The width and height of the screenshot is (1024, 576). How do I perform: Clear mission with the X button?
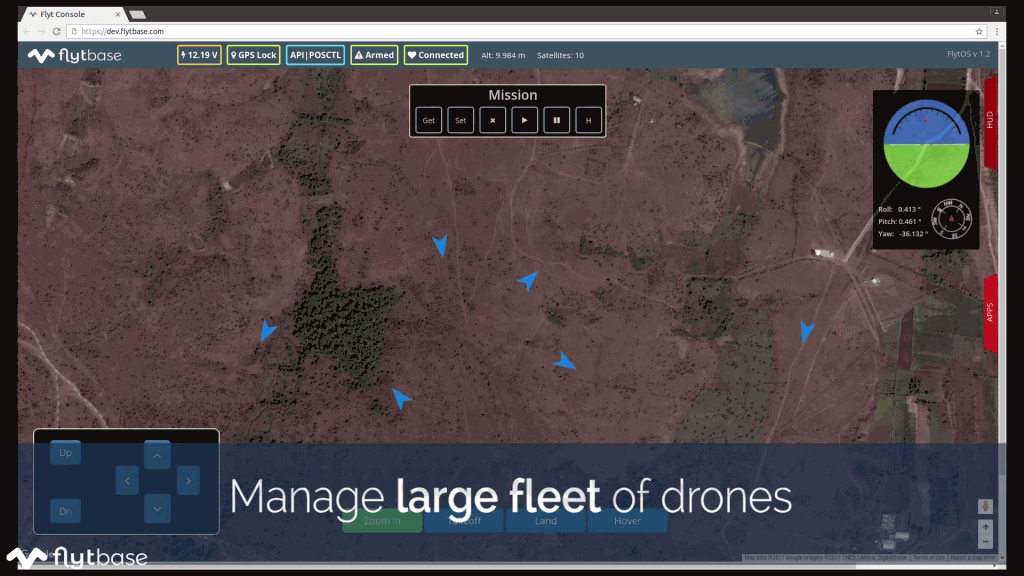(x=492, y=121)
